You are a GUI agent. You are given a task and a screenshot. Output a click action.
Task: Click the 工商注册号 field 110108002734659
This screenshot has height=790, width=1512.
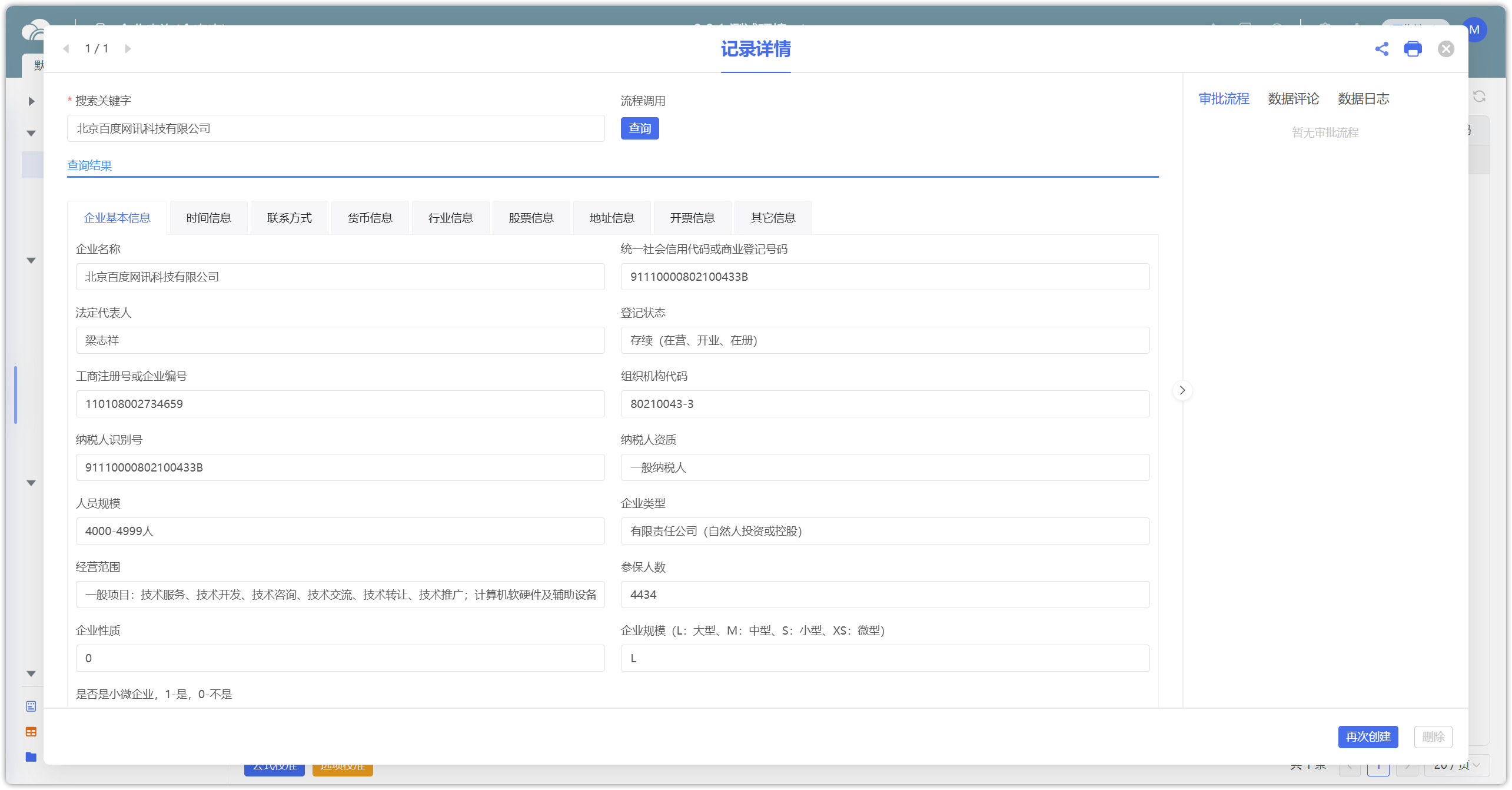340,404
